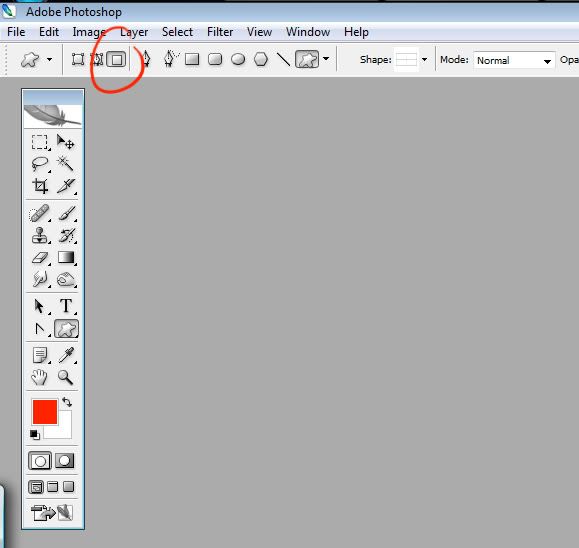Activate the Horizontal Type tool
579x548 pixels.
tap(66, 306)
